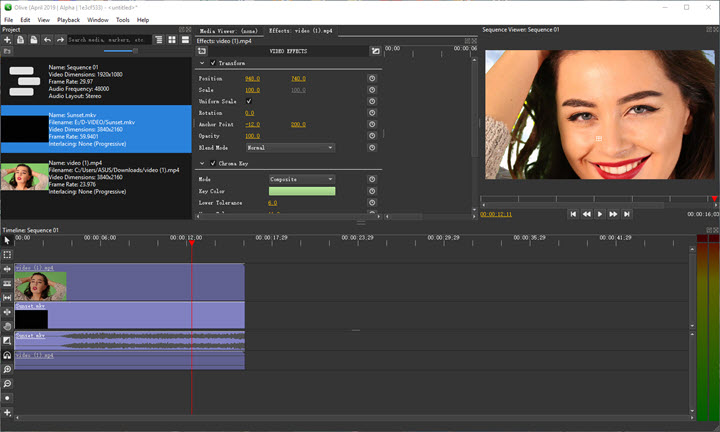Screen dimensions: 720x432
Task: Click the Search media input field
Action: click(x=109, y=40)
